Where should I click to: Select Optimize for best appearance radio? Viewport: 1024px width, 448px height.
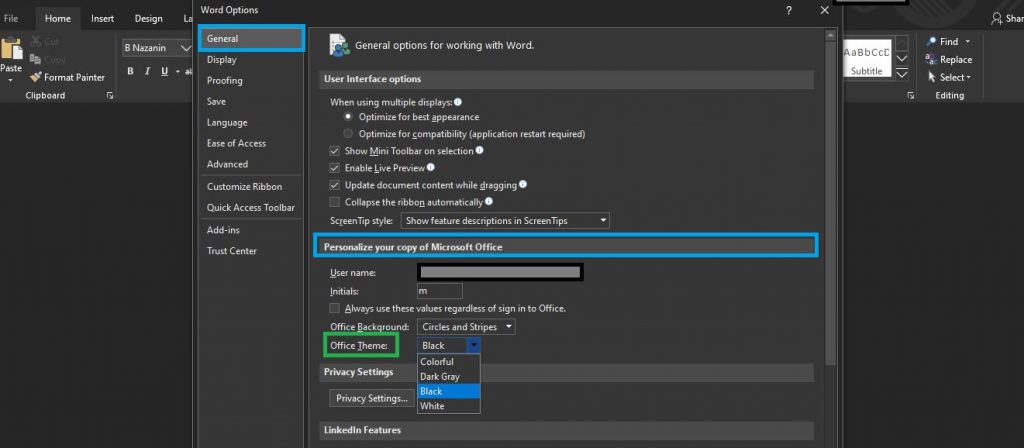coord(348,117)
